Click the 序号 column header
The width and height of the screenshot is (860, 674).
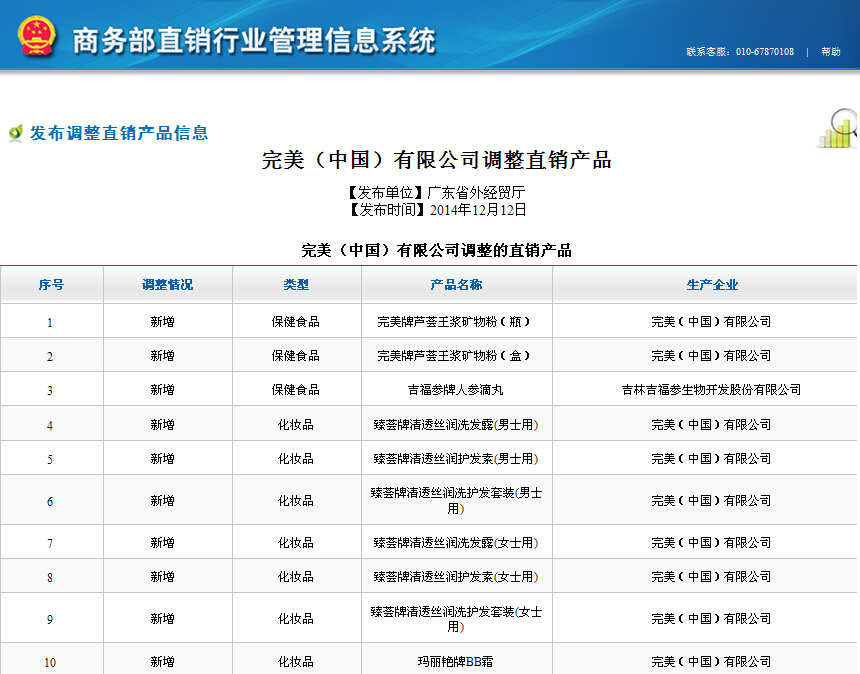point(51,285)
